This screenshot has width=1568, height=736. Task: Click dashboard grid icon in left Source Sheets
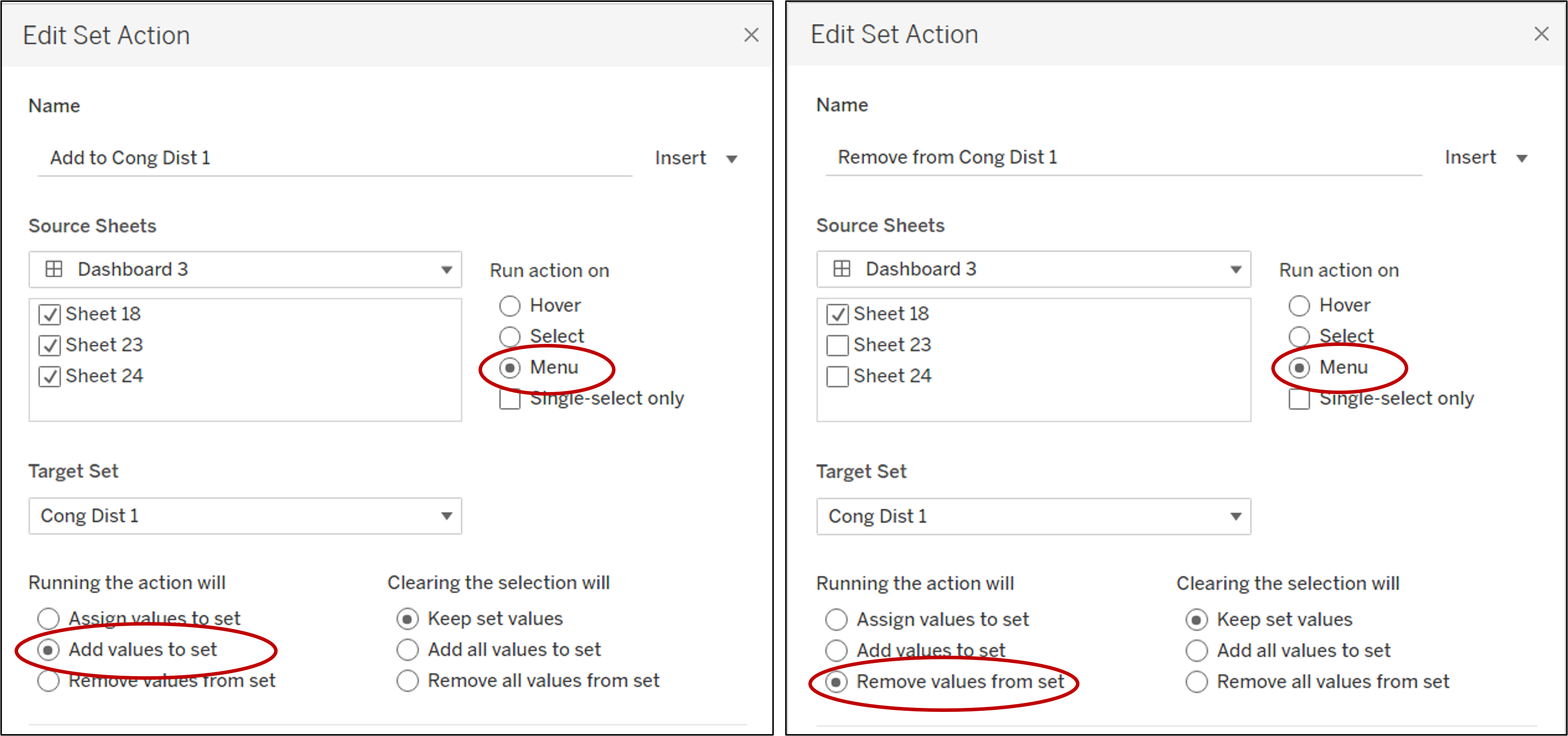(54, 269)
